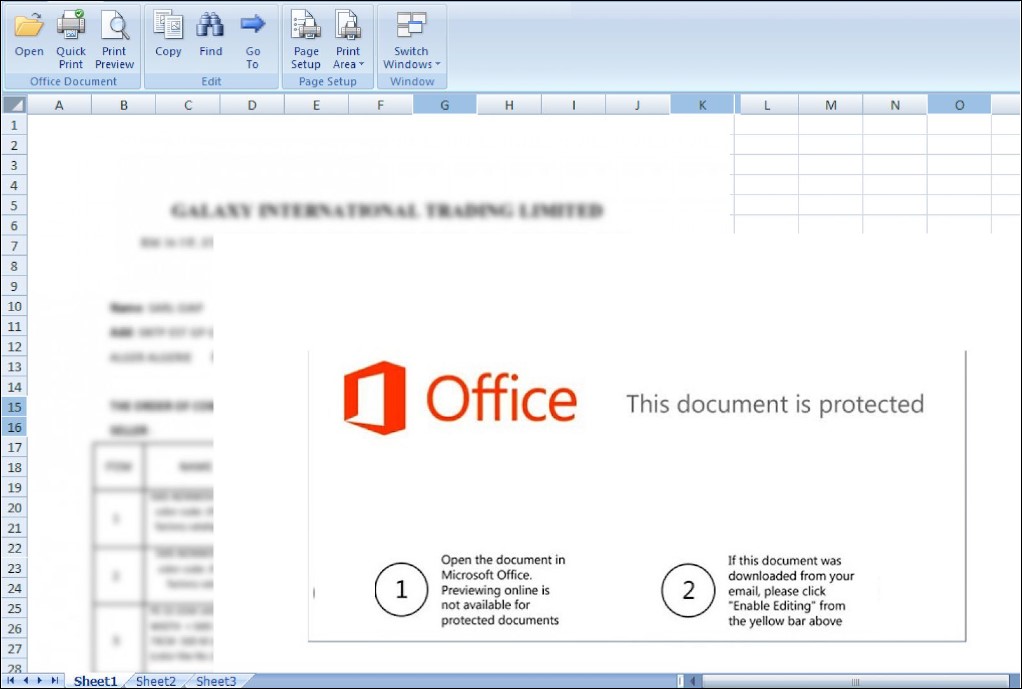1022x689 pixels.
Task: Select column H header
Action: pos(509,105)
